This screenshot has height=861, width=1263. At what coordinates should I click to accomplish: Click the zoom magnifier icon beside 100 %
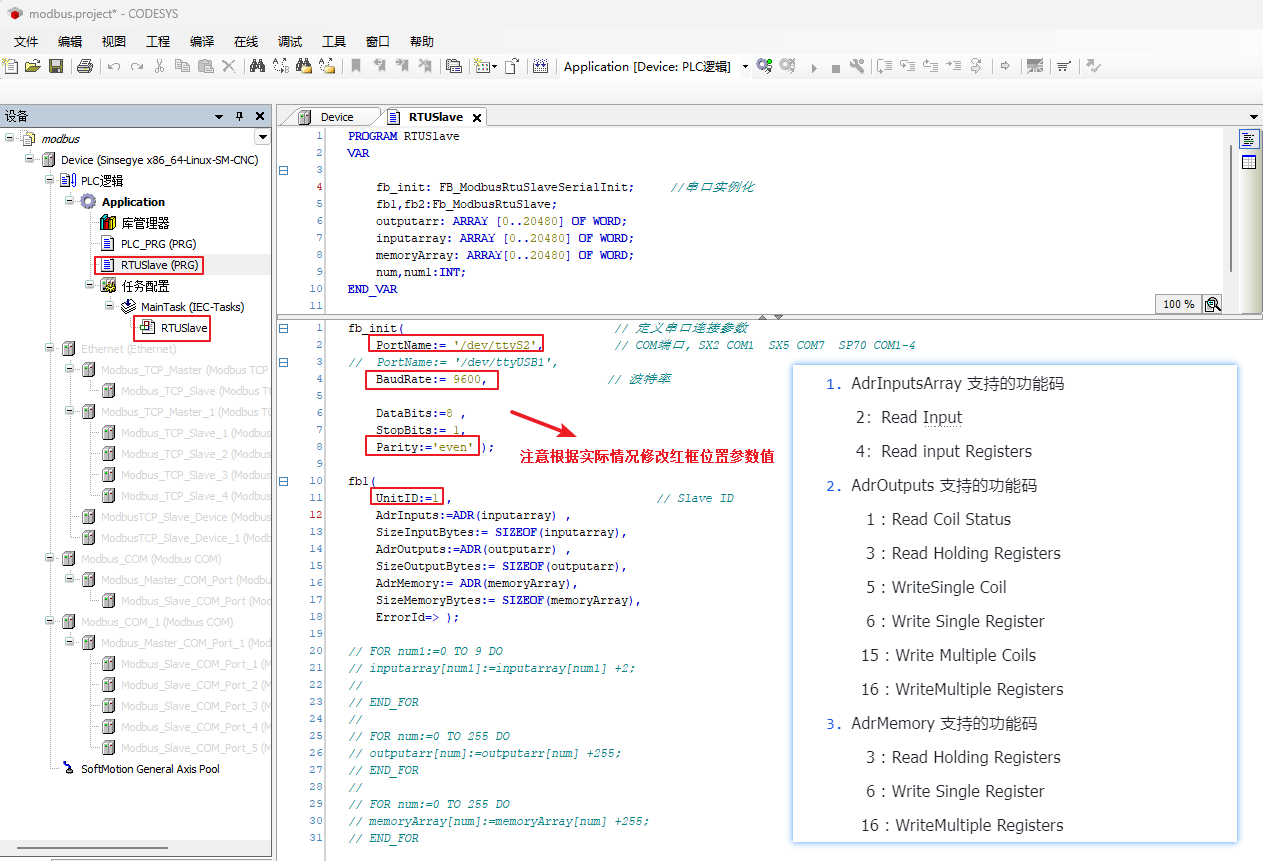[1212, 304]
